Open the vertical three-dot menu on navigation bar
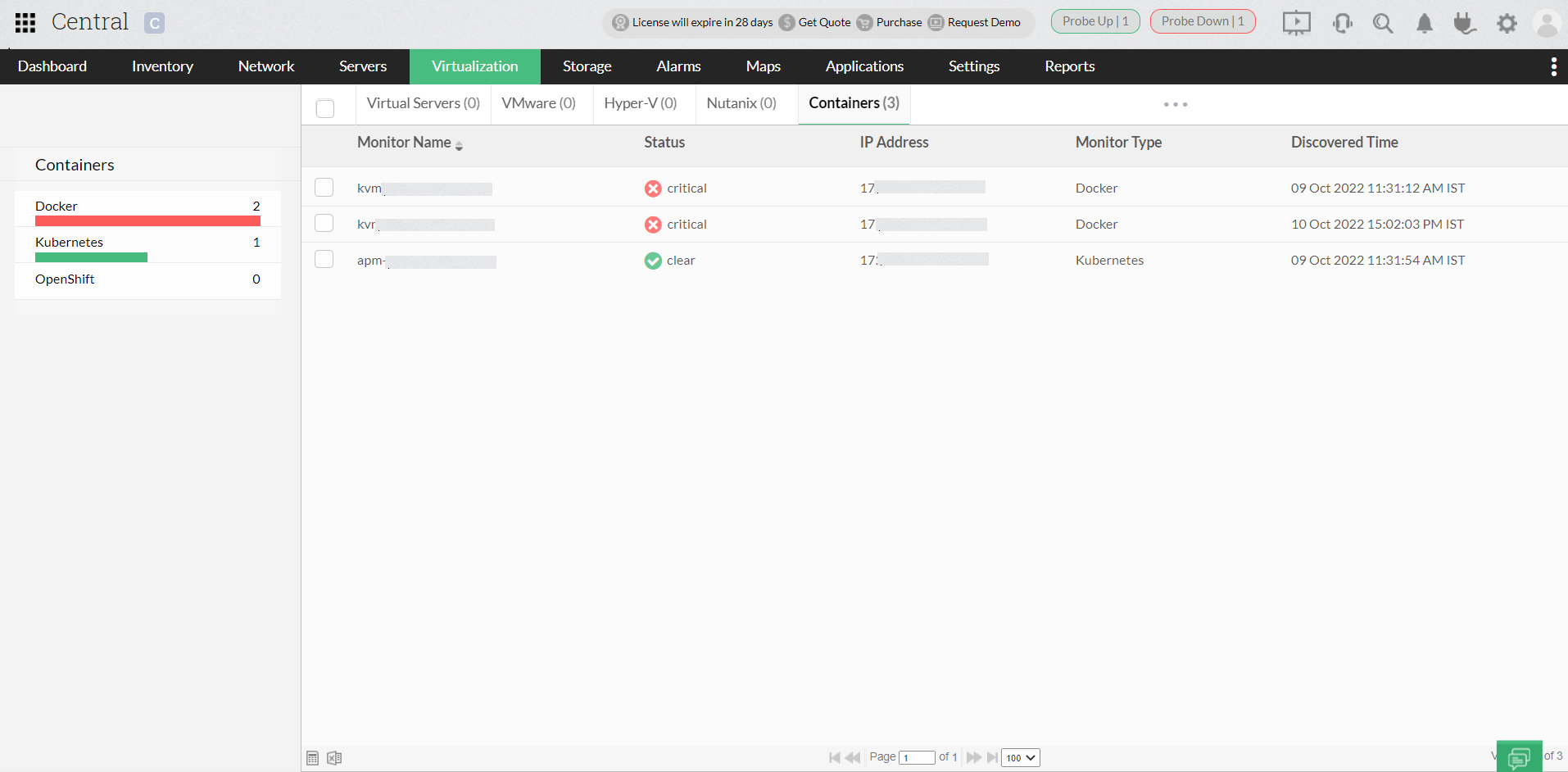Image resolution: width=1568 pixels, height=772 pixels. (x=1553, y=66)
